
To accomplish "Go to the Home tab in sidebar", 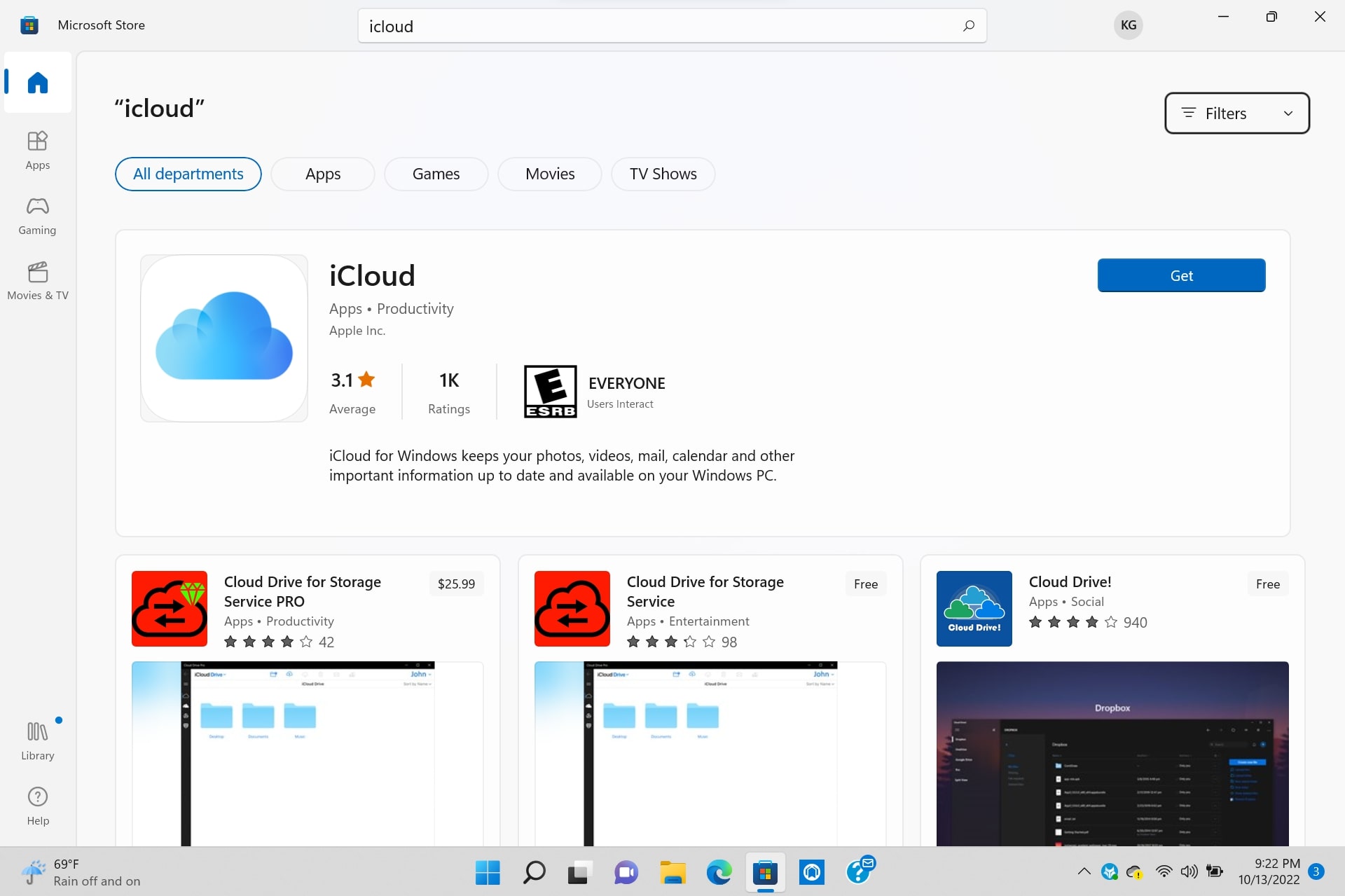I will (x=38, y=83).
